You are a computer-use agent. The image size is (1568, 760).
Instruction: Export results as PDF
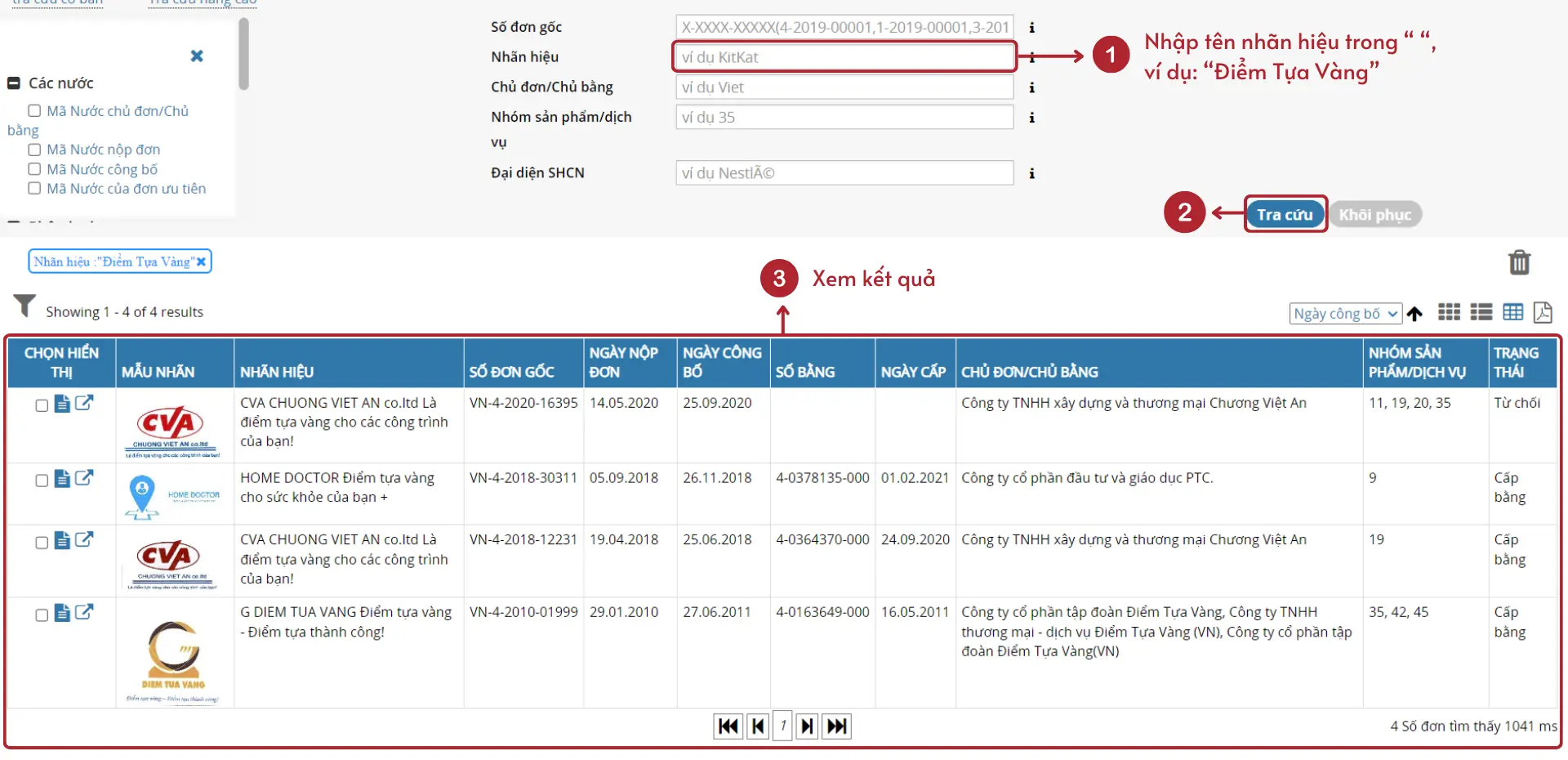(x=1543, y=312)
